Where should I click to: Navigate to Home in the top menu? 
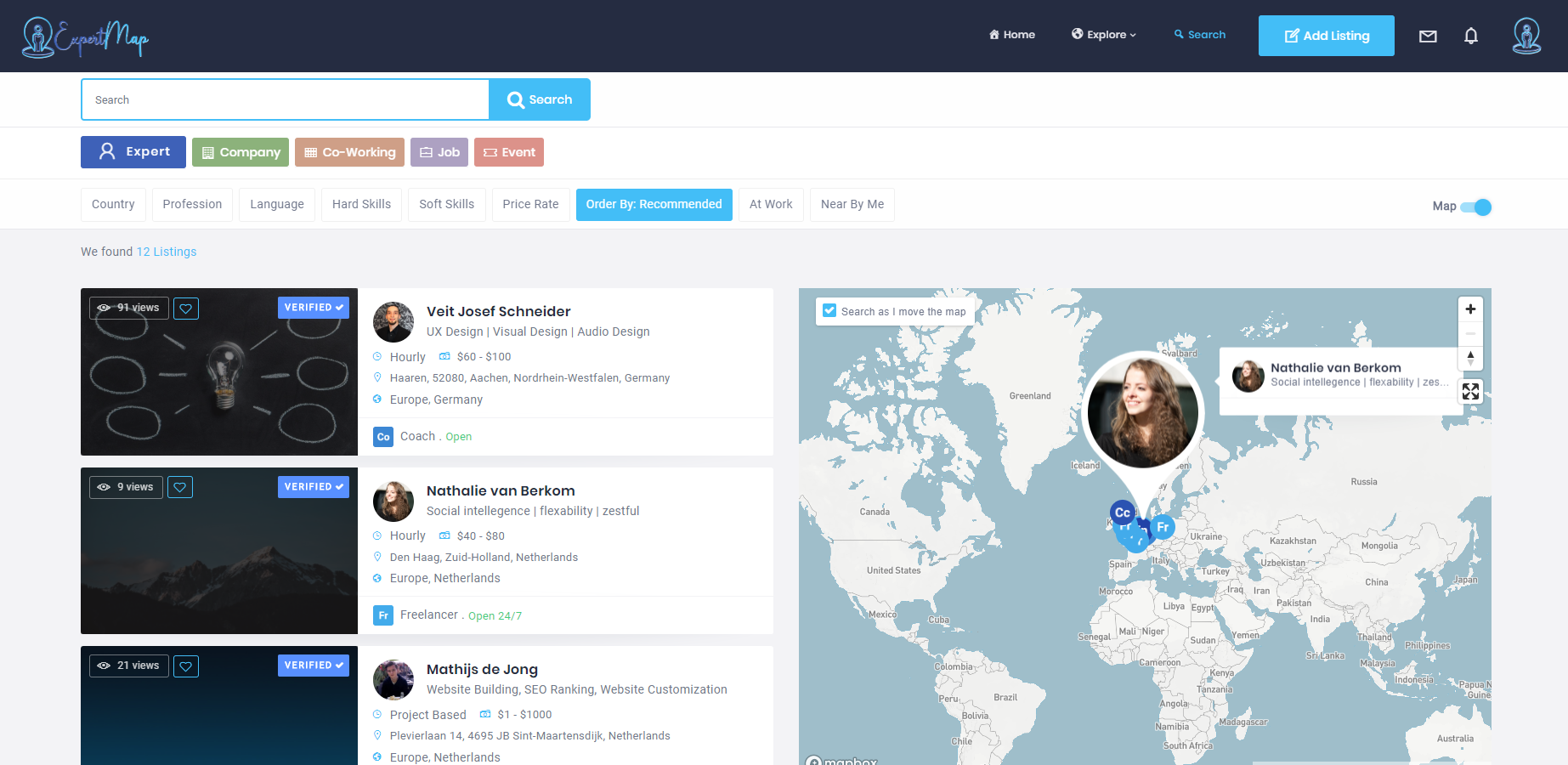point(1011,35)
